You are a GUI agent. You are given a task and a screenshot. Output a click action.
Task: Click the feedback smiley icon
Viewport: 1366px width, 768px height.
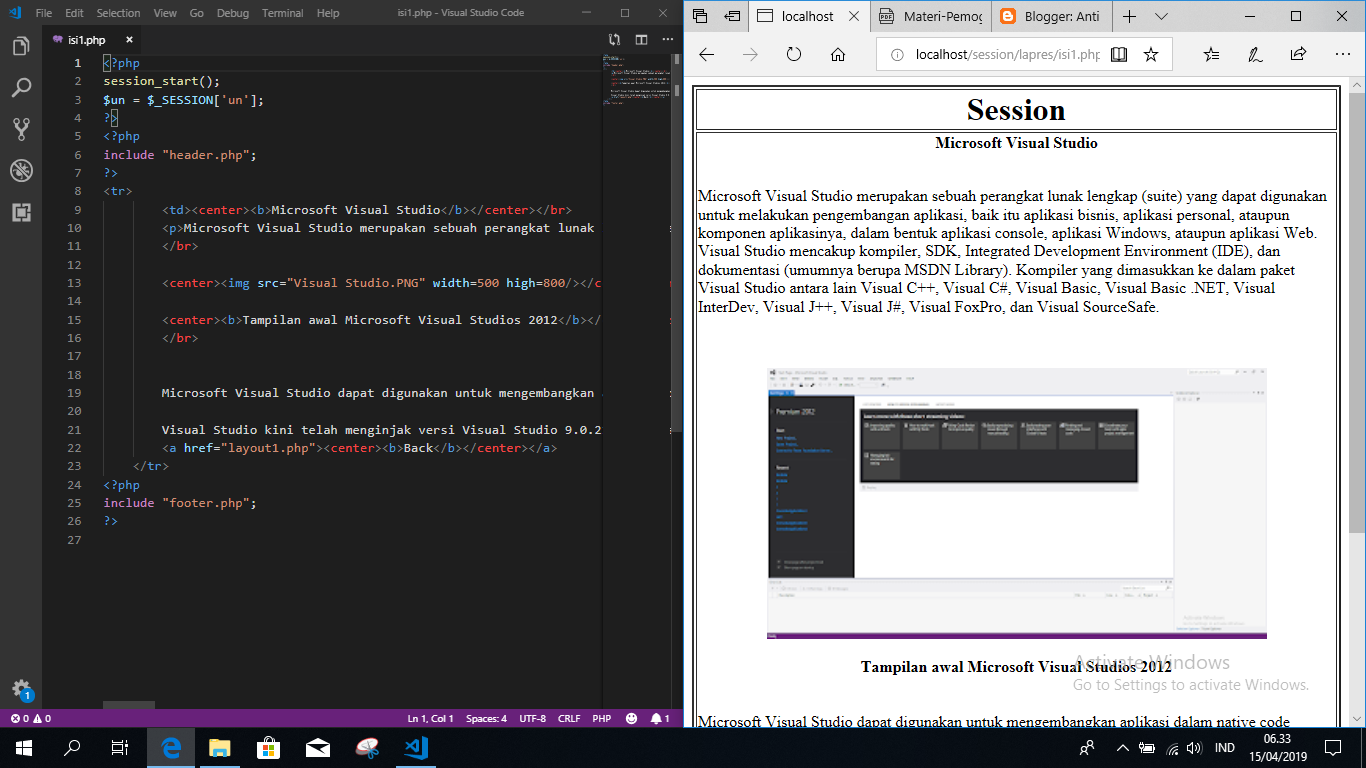631,718
